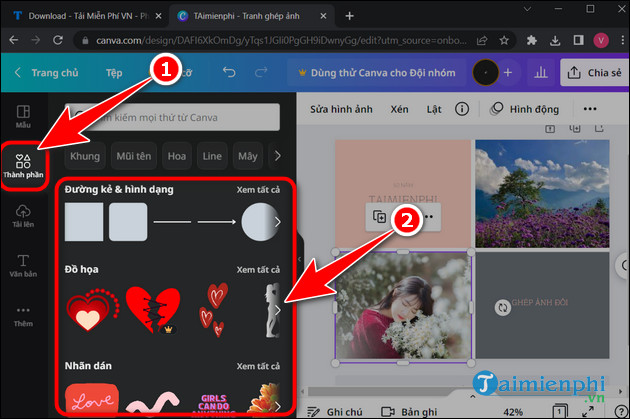Open a new browser tab
This screenshot has width=630, height=419.
click(x=350, y=16)
